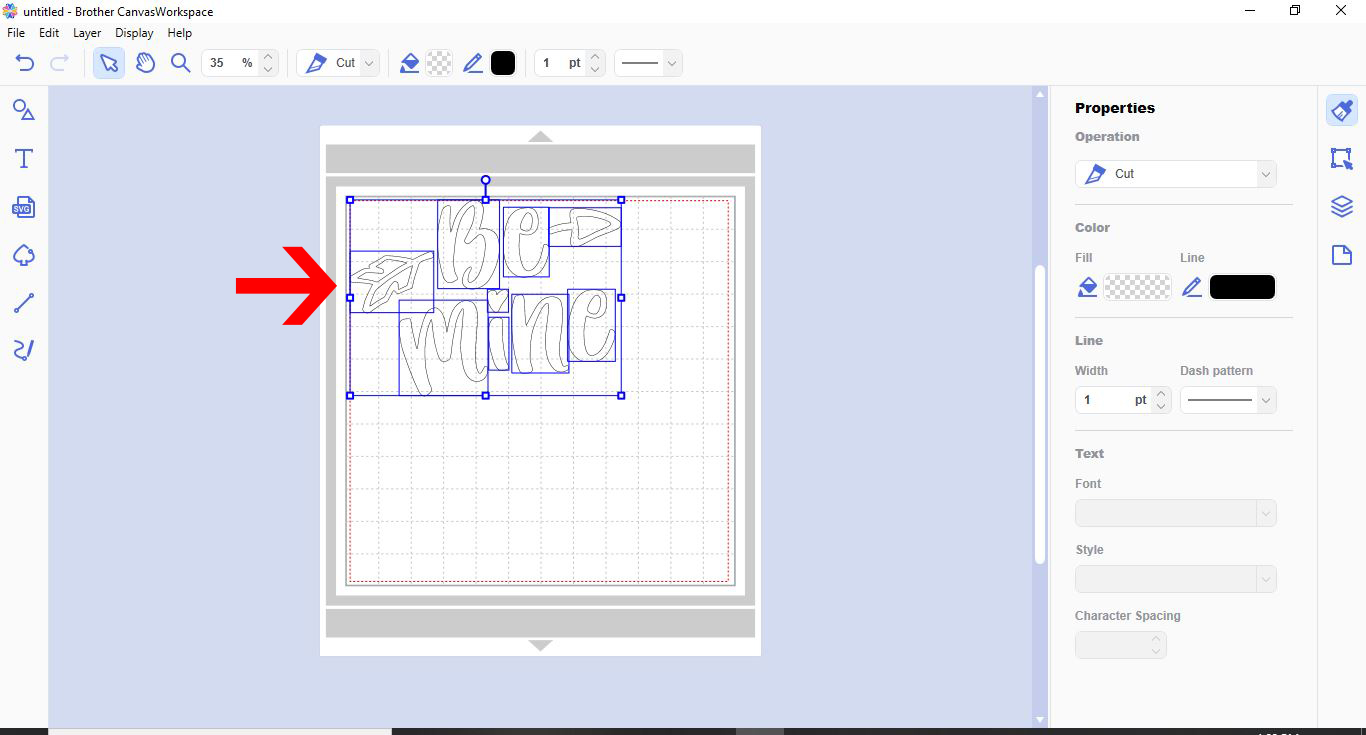Open the Dash pattern dropdown
1366x735 pixels.
[x=1228, y=399]
